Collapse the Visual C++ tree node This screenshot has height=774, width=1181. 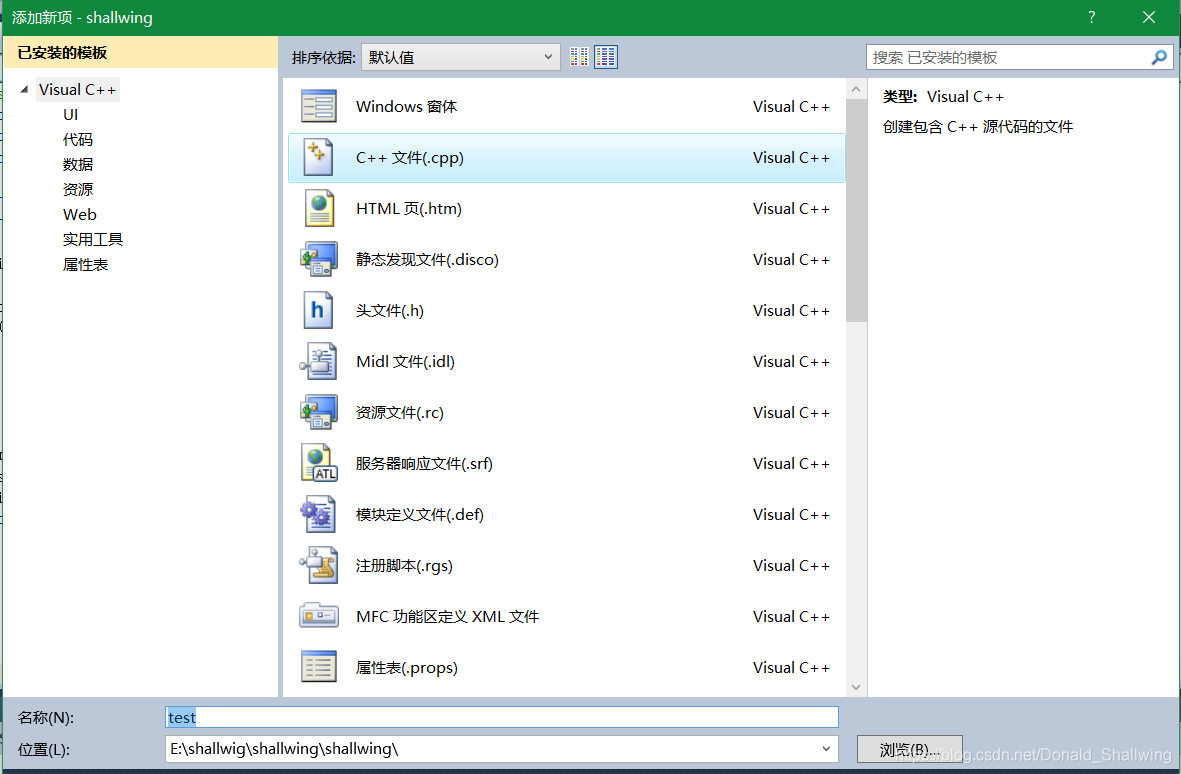(24, 90)
